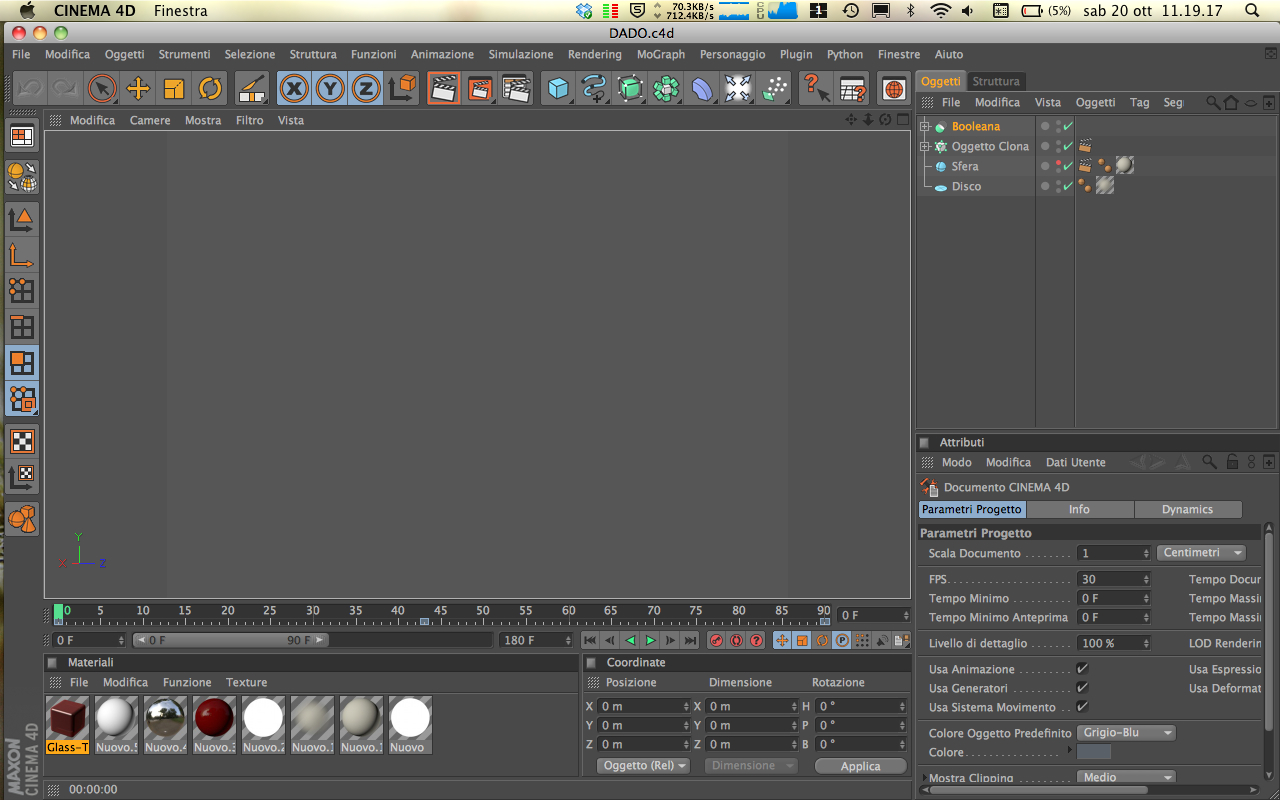1280x800 pixels.
Task: Click Finestra in the macOS menu bar
Action: (x=181, y=11)
